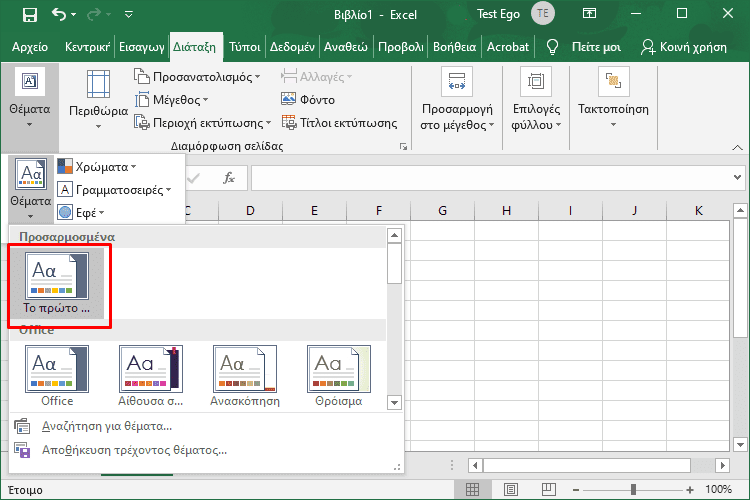Screen dimensions: 750x500
Task: Click the vertical scrollbar down arrow
Action: [740, 444]
